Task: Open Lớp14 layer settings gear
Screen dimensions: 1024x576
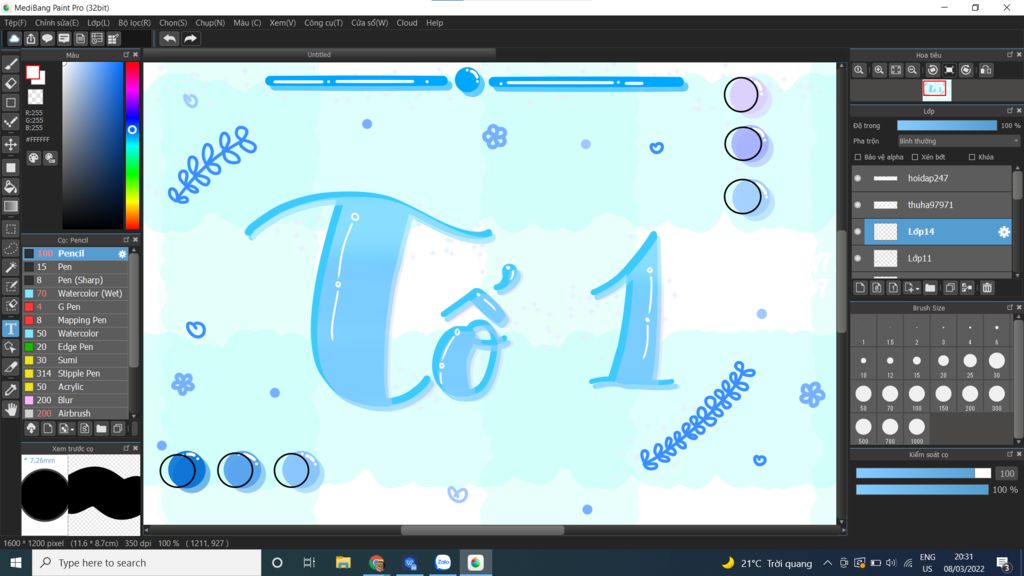Action: coord(1004,232)
